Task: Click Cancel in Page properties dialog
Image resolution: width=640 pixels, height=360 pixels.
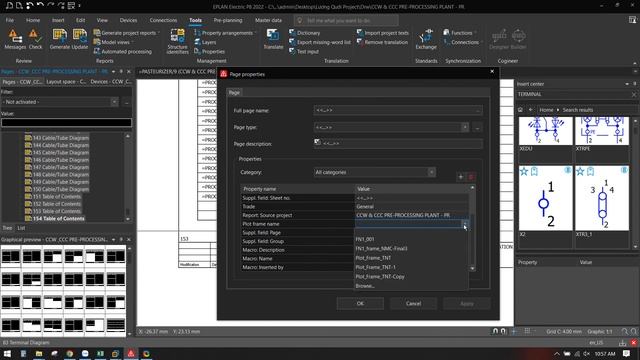Action: click(x=413, y=304)
